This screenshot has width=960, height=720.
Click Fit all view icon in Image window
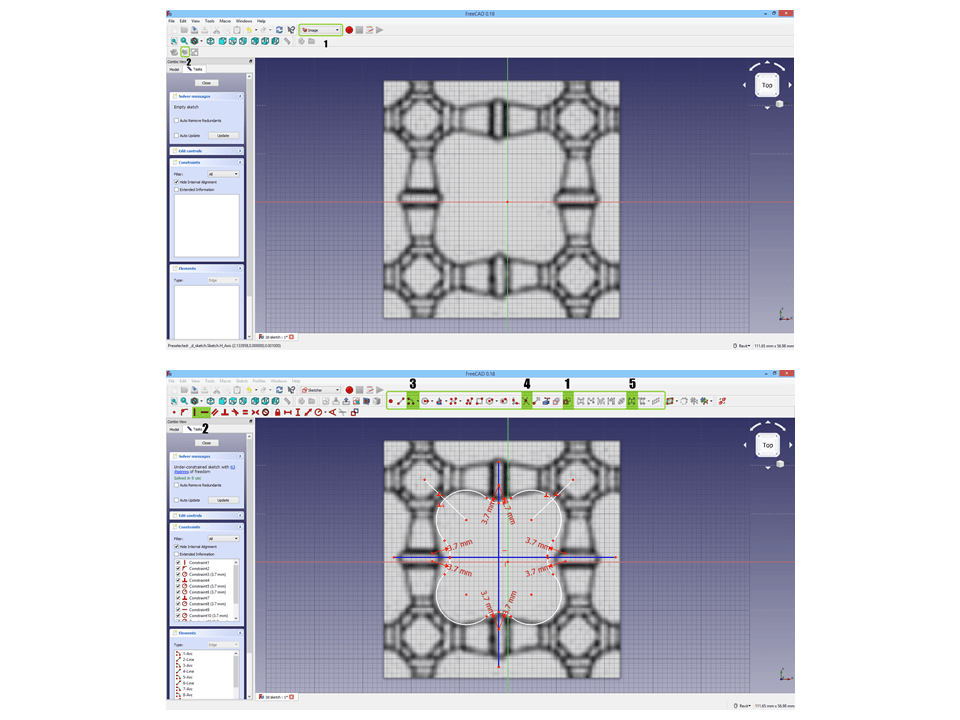(174, 41)
